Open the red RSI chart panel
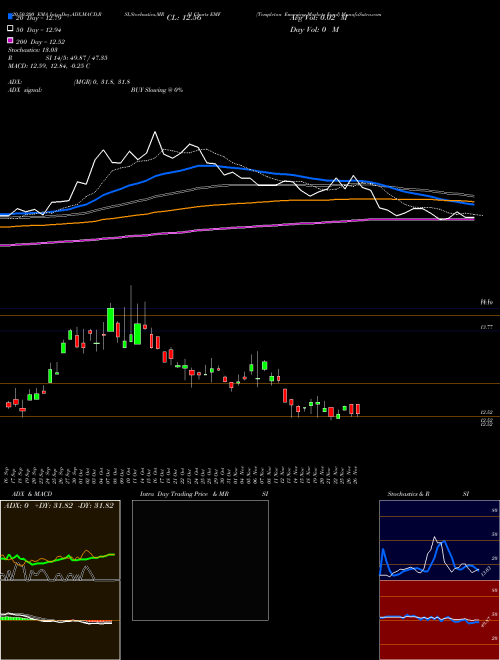 439,620
